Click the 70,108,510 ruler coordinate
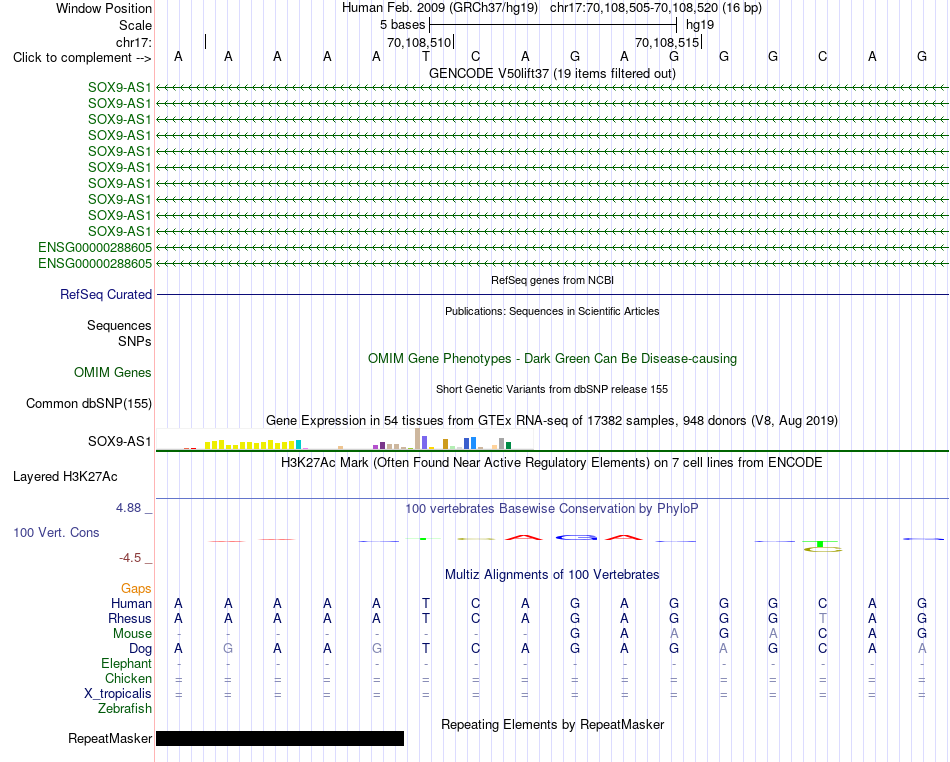The height and width of the screenshot is (762, 950). point(419,42)
